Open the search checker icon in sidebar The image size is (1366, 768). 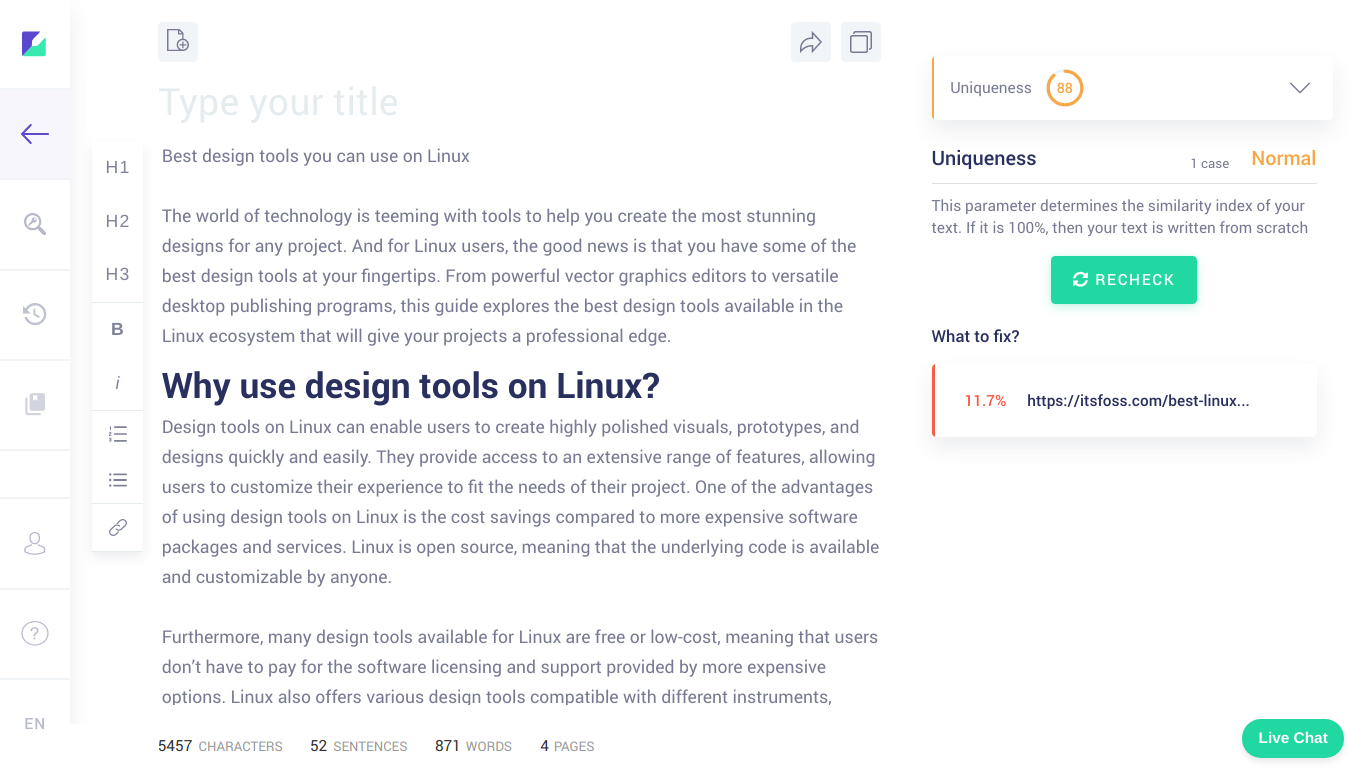(x=35, y=224)
